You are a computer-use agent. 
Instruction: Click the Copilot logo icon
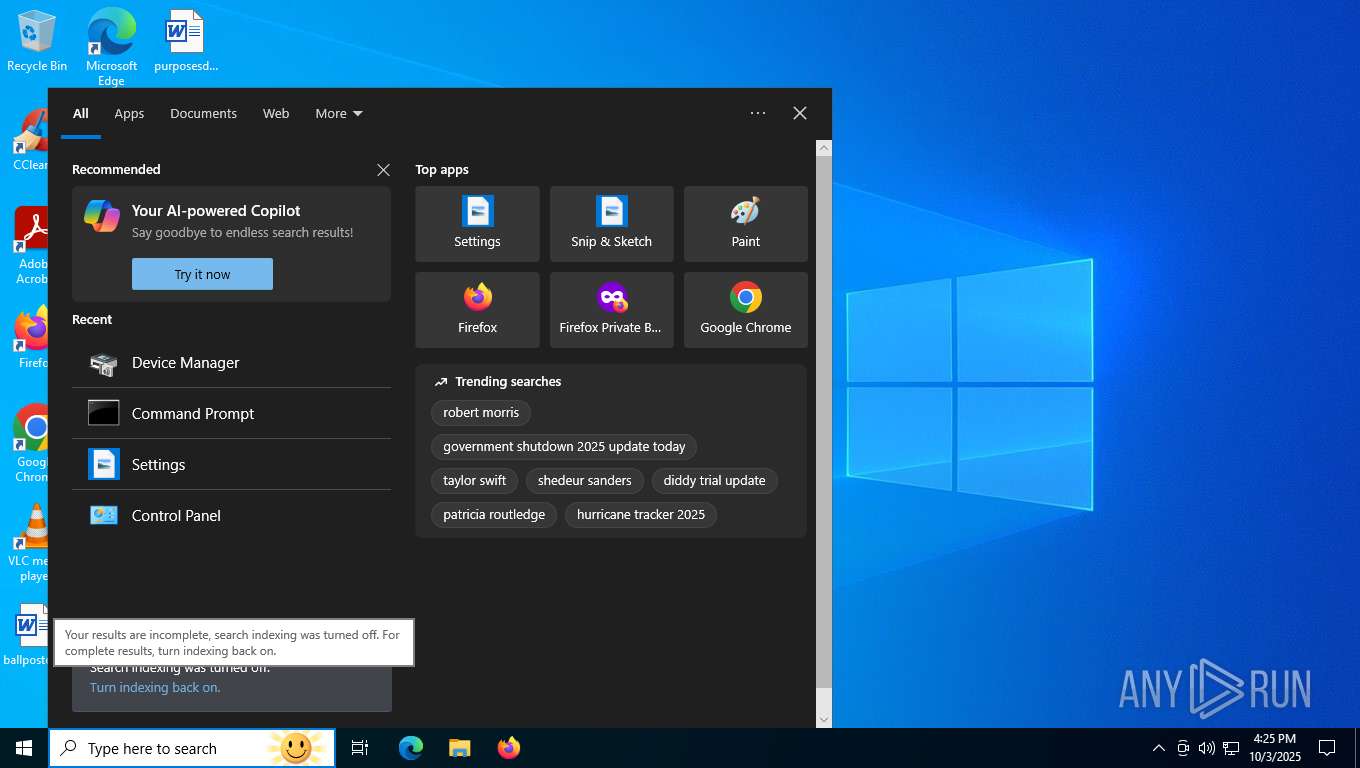tap(102, 215)
